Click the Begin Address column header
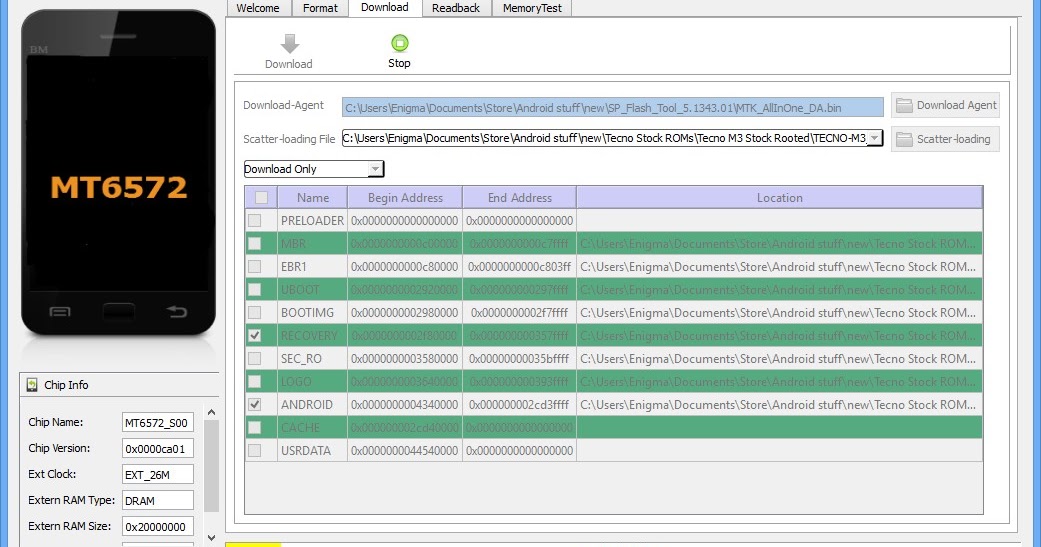 point(405,197)
